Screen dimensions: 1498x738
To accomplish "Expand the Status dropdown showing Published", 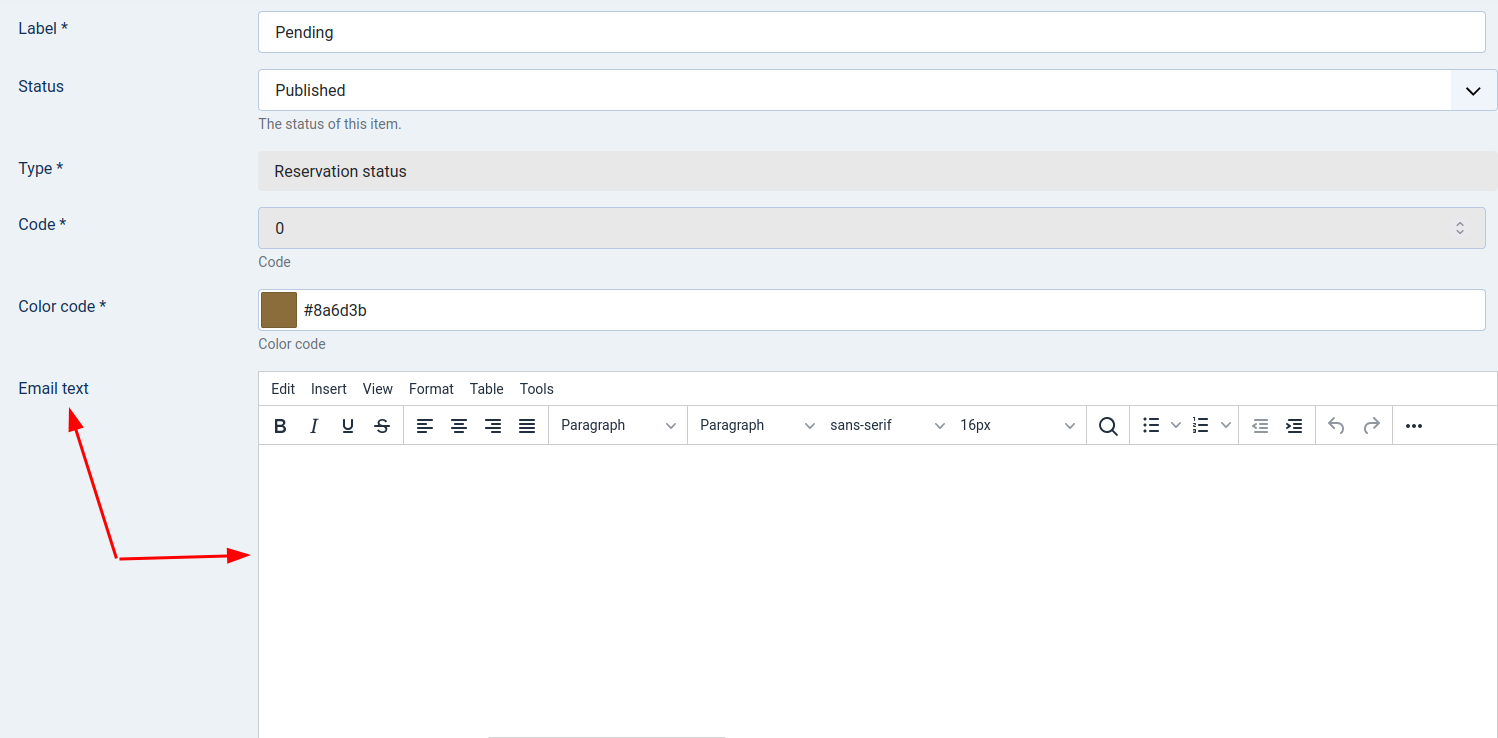I will (1473, 90).
